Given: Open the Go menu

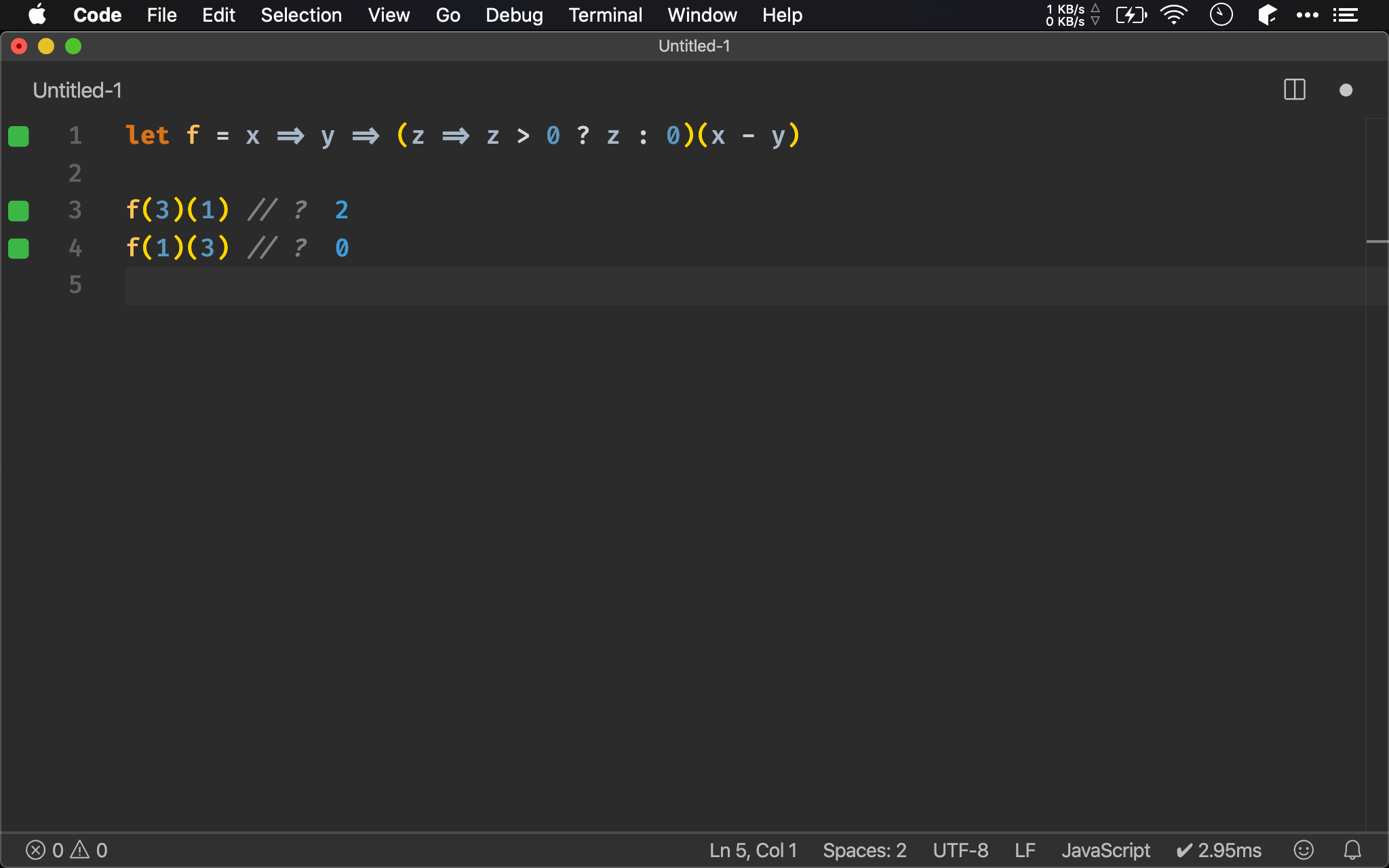Looking at the screenshot, I should (x=448, y=15).
